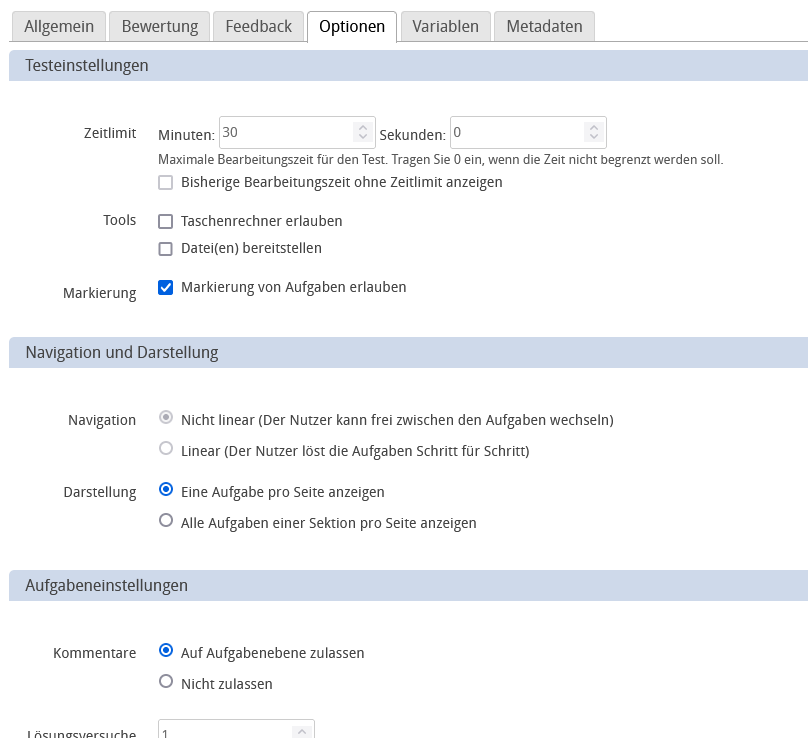Select Nicht zulassen for Kommentare

[x=166, y=683]
